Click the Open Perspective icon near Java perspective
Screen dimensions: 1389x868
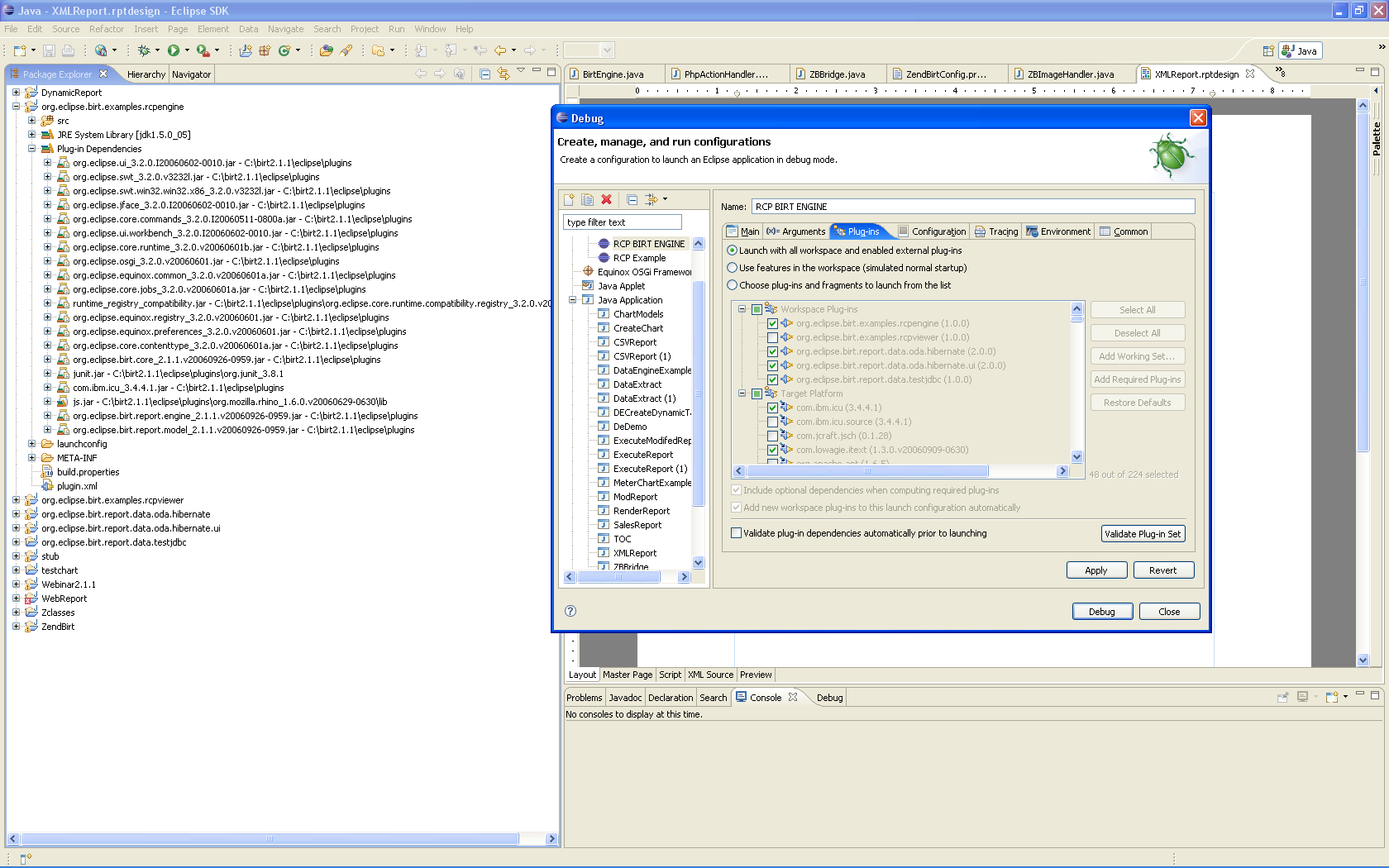pyautogui.click(x=1267, y=50)
